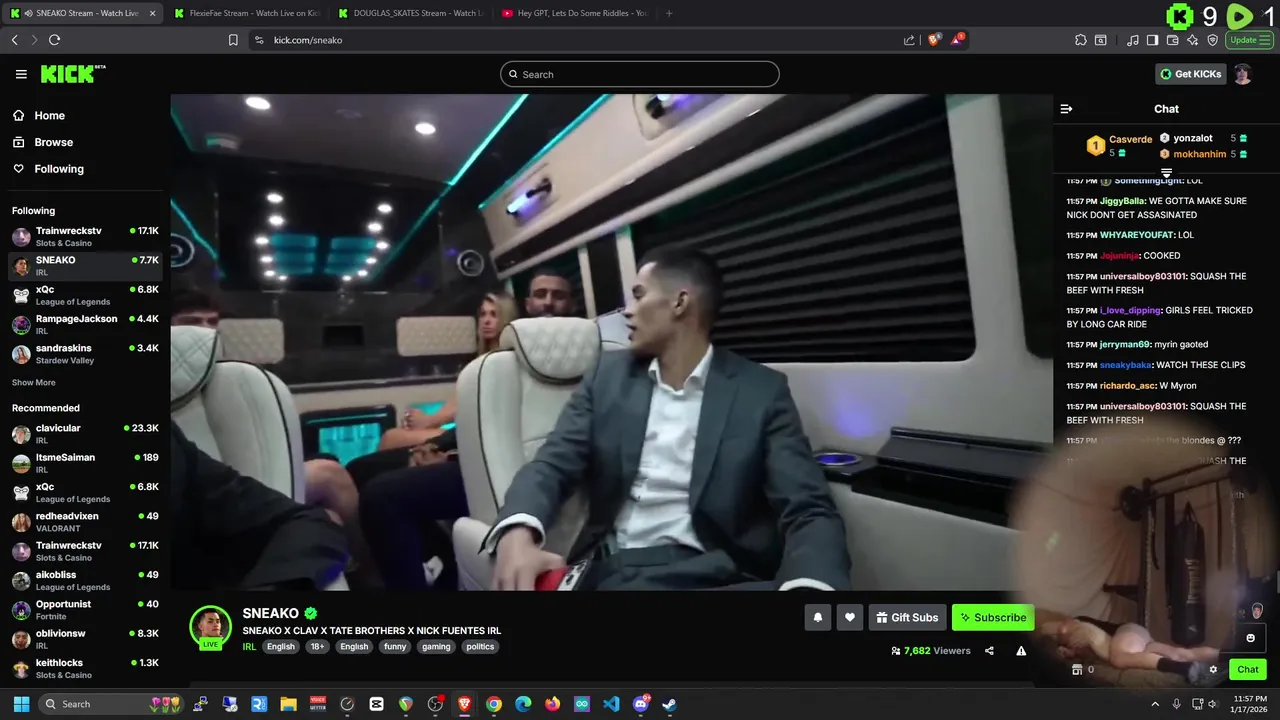Open the Kick hamburger sidebar menu
This screenshot has height=720, width=1280.
coord(21,74)
